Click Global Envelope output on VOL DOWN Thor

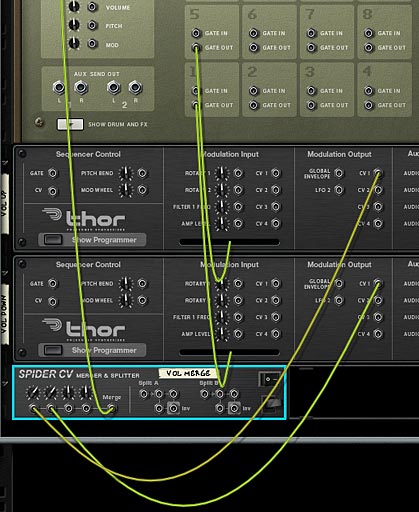coord(339,283)
